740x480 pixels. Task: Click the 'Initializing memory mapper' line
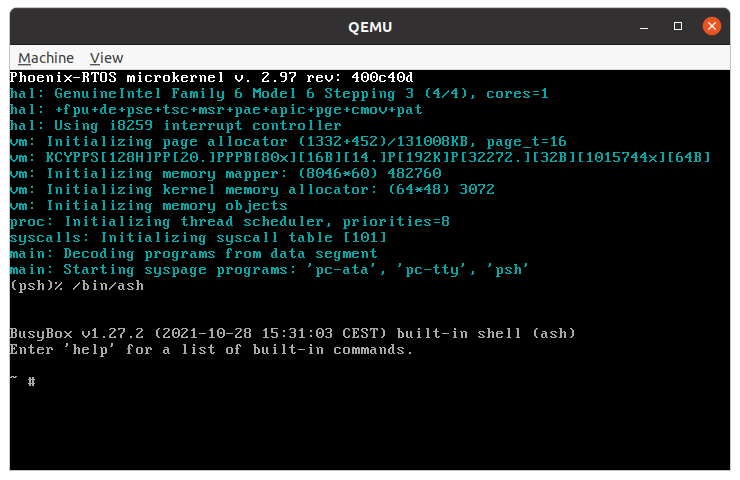click(x=226, y=174)
